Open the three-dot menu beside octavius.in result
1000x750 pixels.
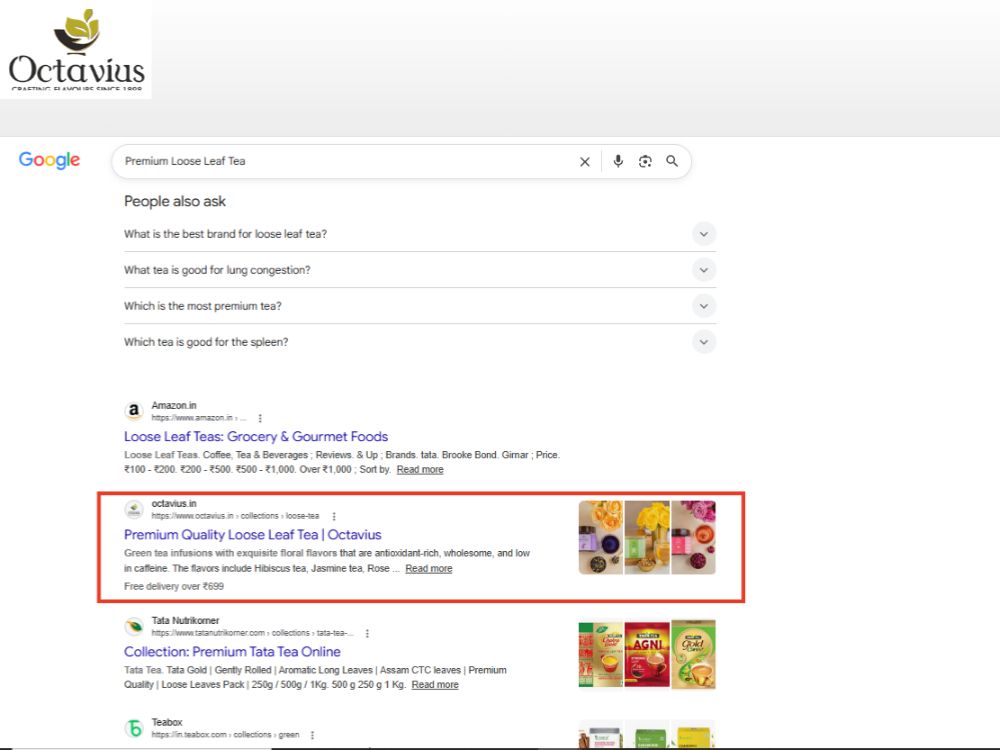click(x=334, y=516)
